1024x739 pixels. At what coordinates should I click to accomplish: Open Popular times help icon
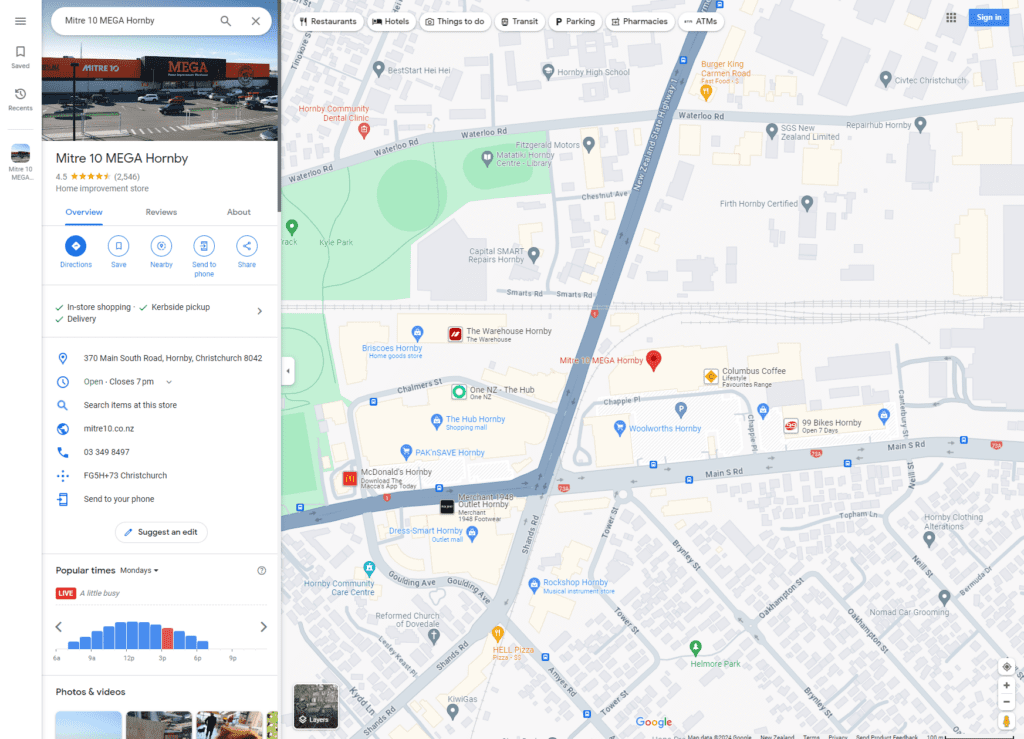(262, 571)
